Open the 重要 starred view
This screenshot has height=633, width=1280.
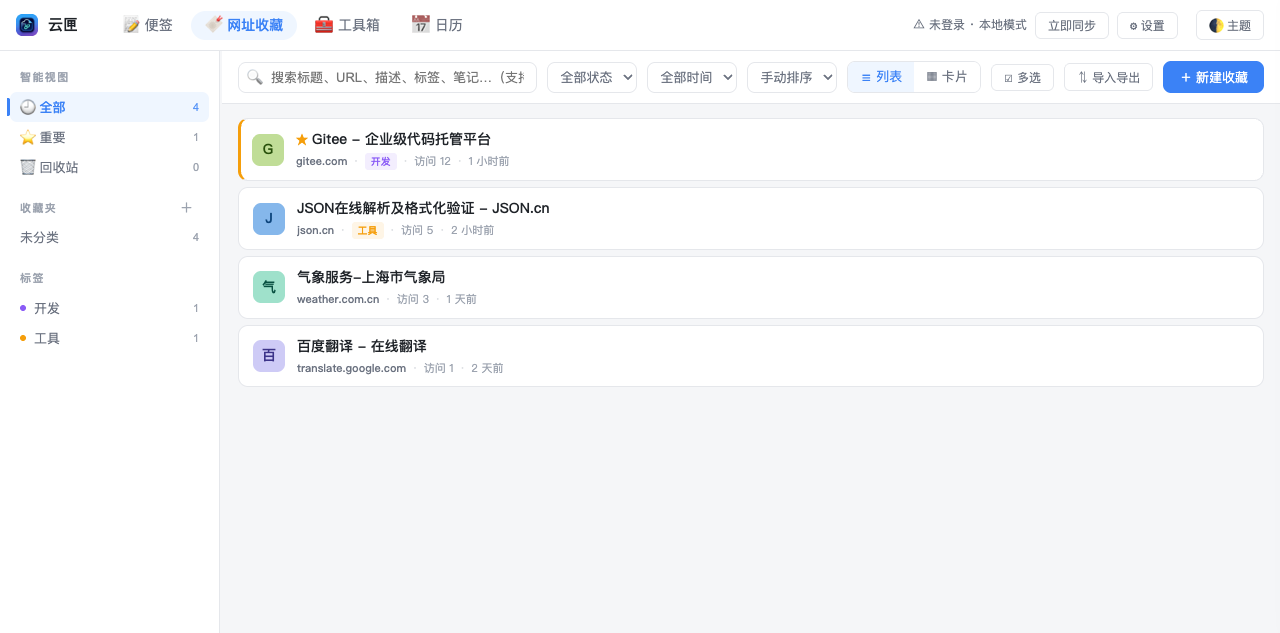108,137
